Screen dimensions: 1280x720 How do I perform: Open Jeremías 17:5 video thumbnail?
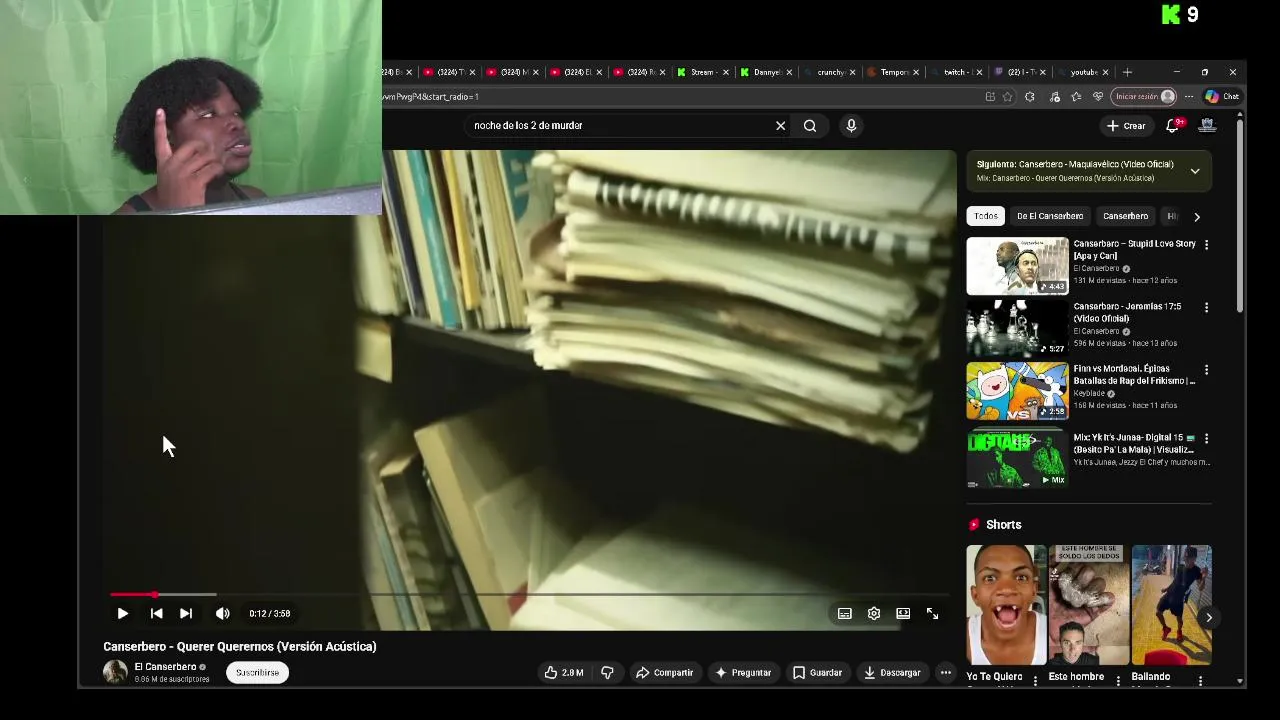point(1017,328)
